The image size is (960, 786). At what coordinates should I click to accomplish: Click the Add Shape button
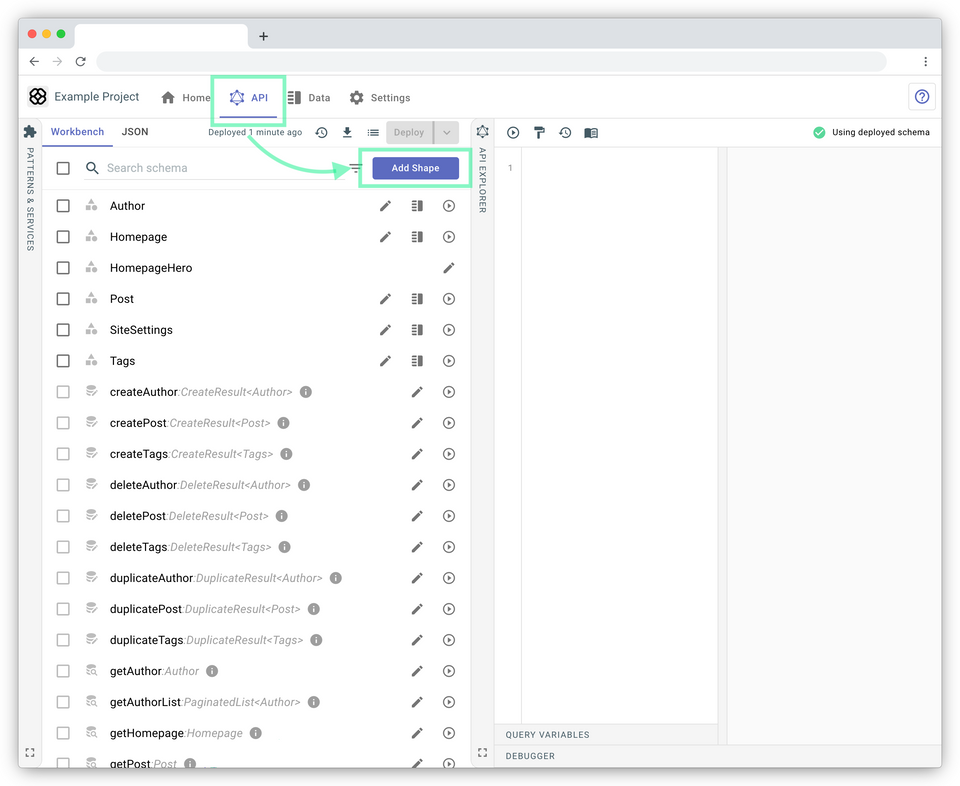coord(415,168)
